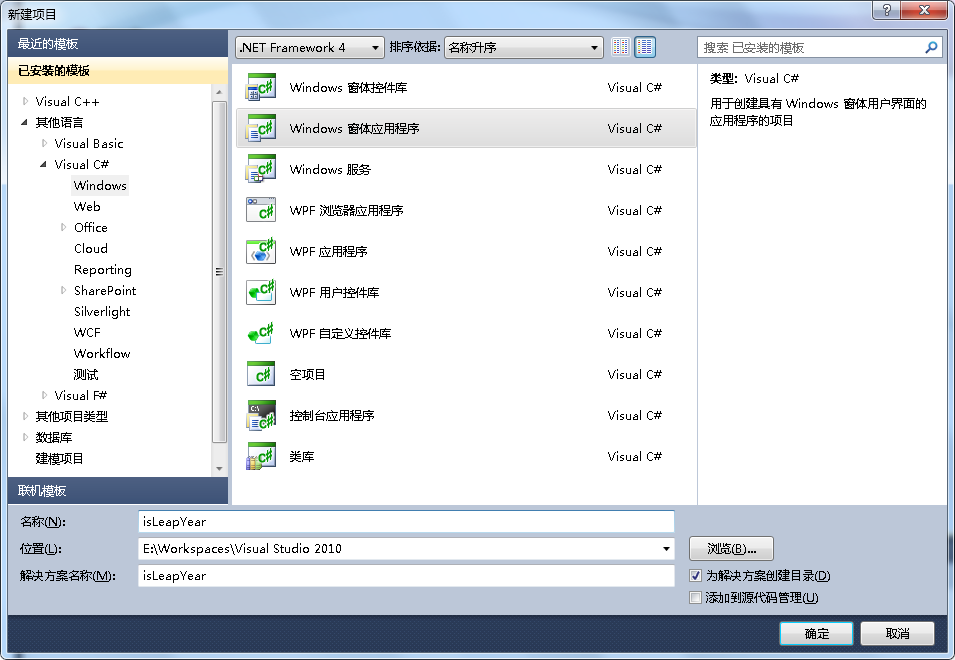Enable 添加到源代码管理 checkbox
955x660 pixels.
click(x=696, y=597)
